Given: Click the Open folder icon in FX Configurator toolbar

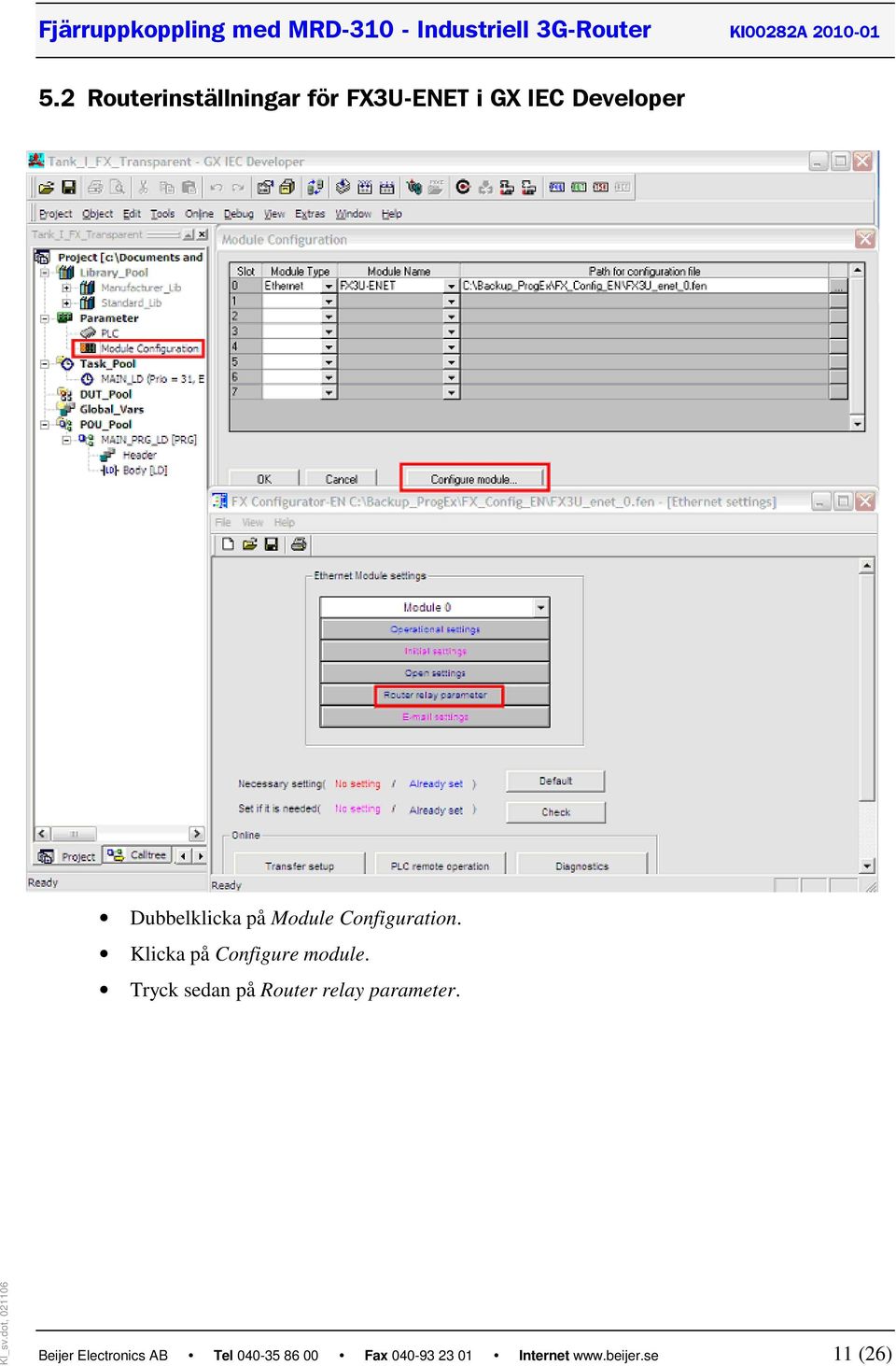Looking at the screenshot, I should pos(249,544).
